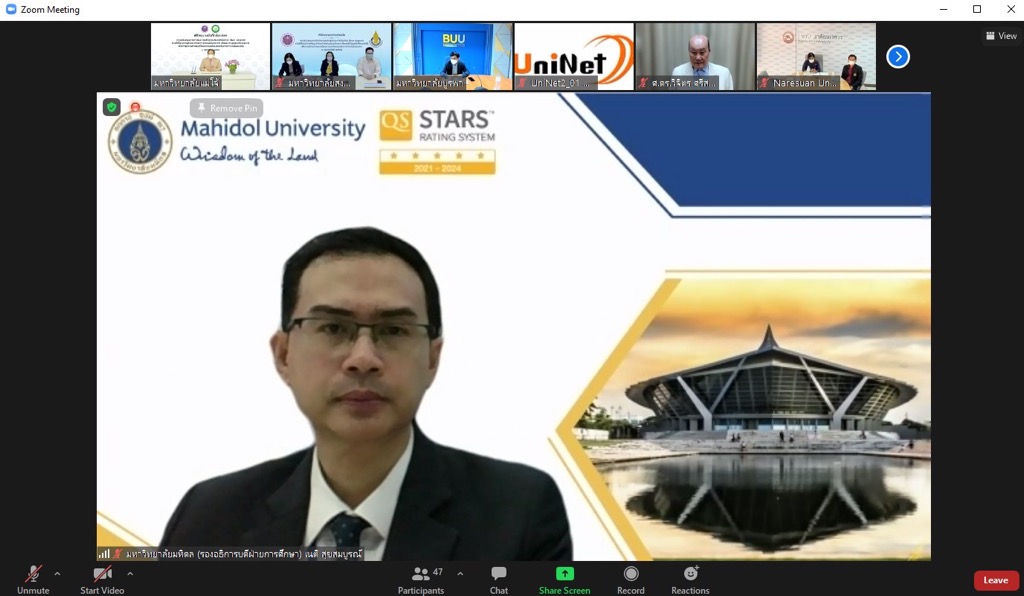
Task: Minimize the Zoom Meeting window
Action: [943, 9]
